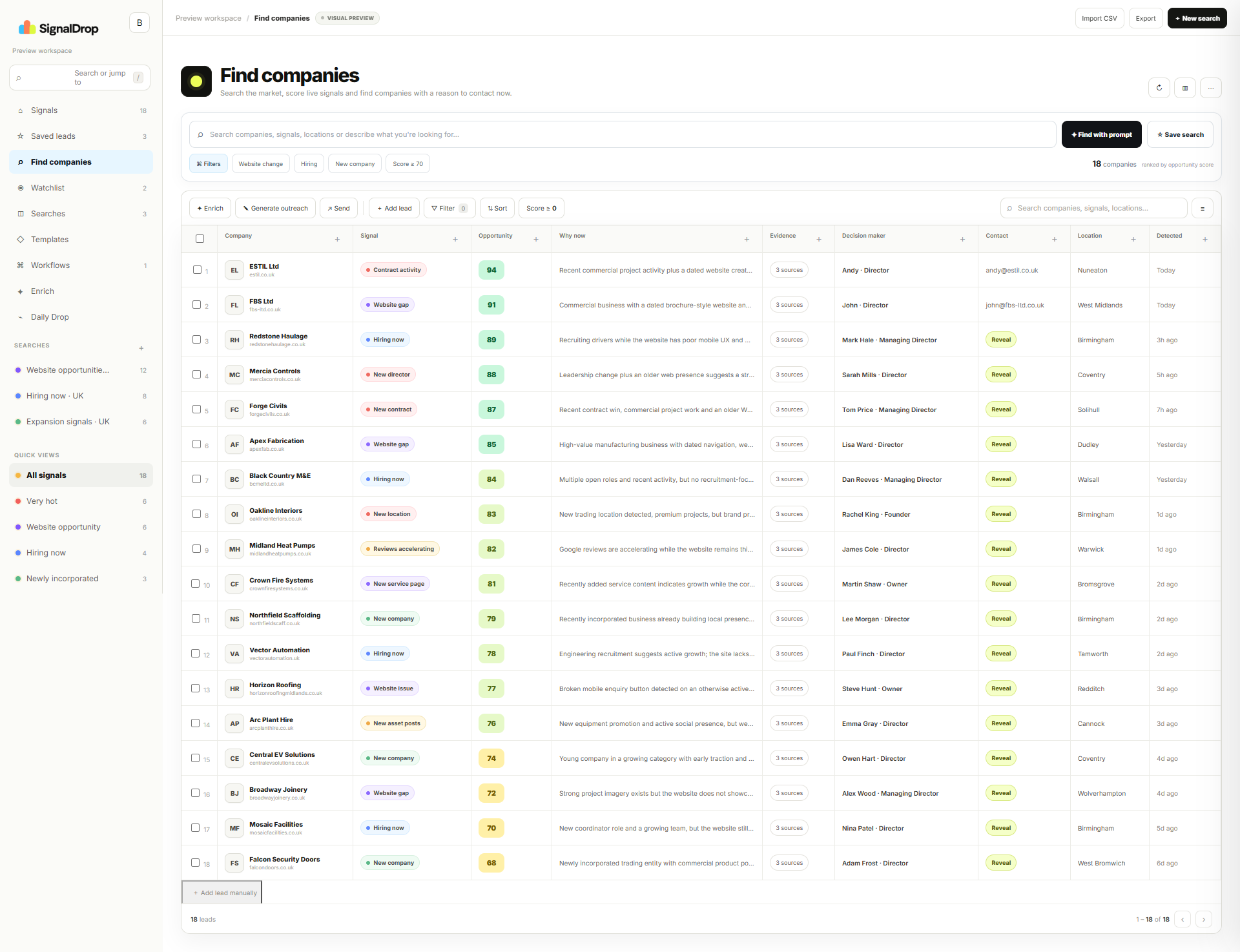The image size is (1240, 952).
Task: Click the SignalDrop logo
Action: pos(59,28)
